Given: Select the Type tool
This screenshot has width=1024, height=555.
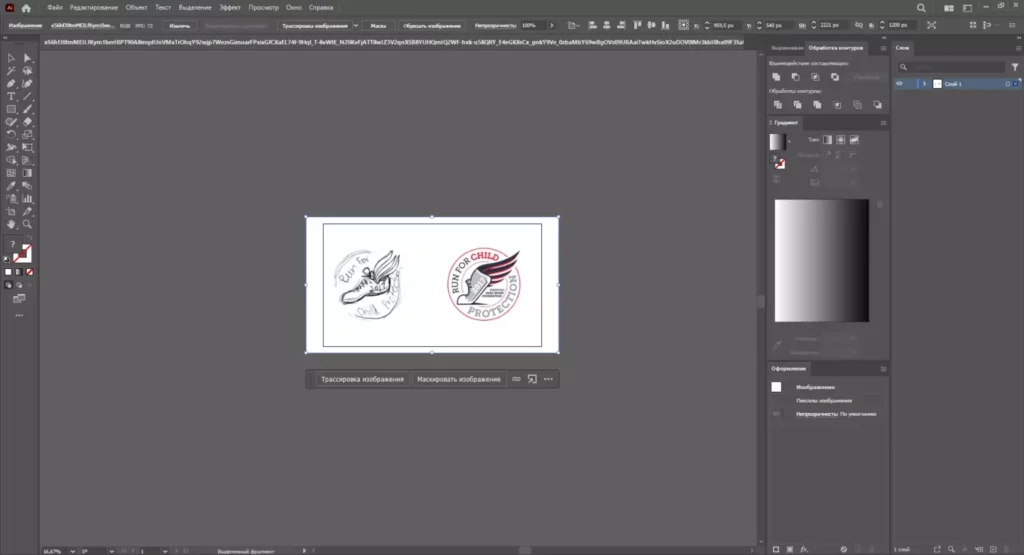Looking at the screenshot, I should pyautogui.click(x=11, y=97).
